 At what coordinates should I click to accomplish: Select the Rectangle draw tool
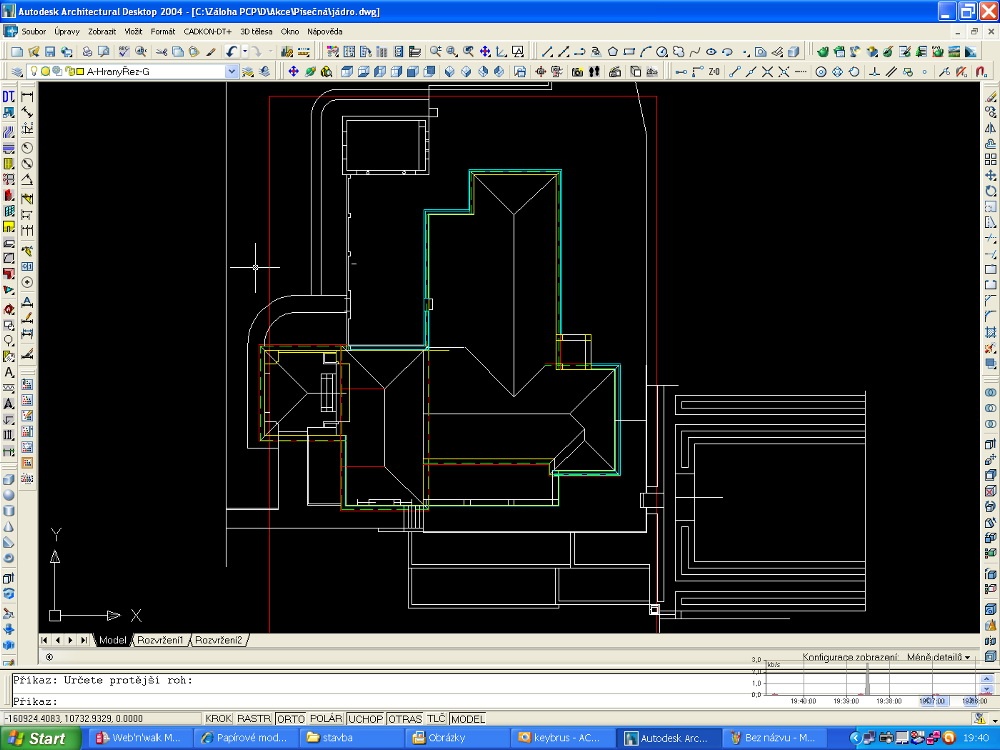(629, 52)
